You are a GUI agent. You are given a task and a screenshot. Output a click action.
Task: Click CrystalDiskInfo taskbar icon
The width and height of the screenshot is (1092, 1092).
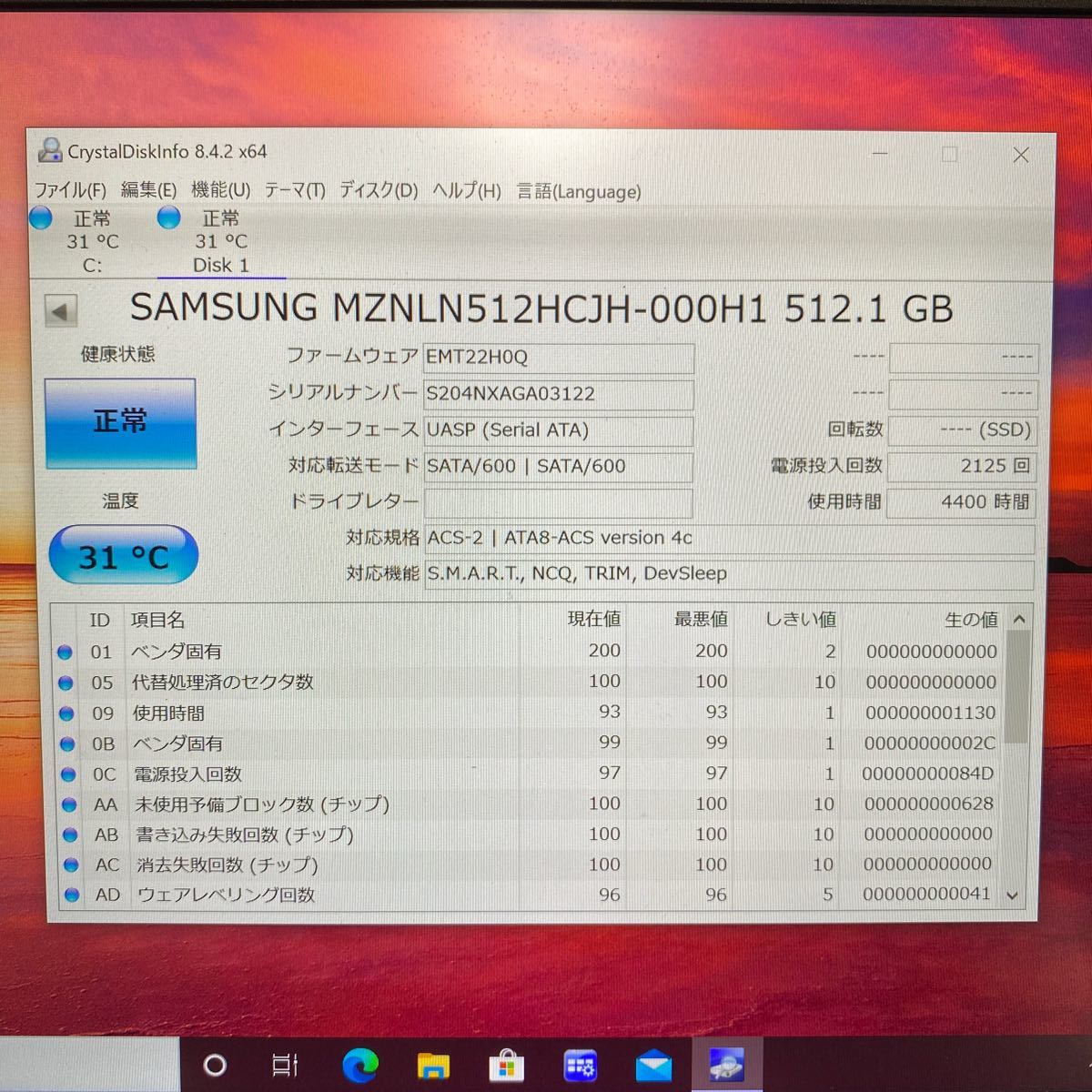point(727,1065)
